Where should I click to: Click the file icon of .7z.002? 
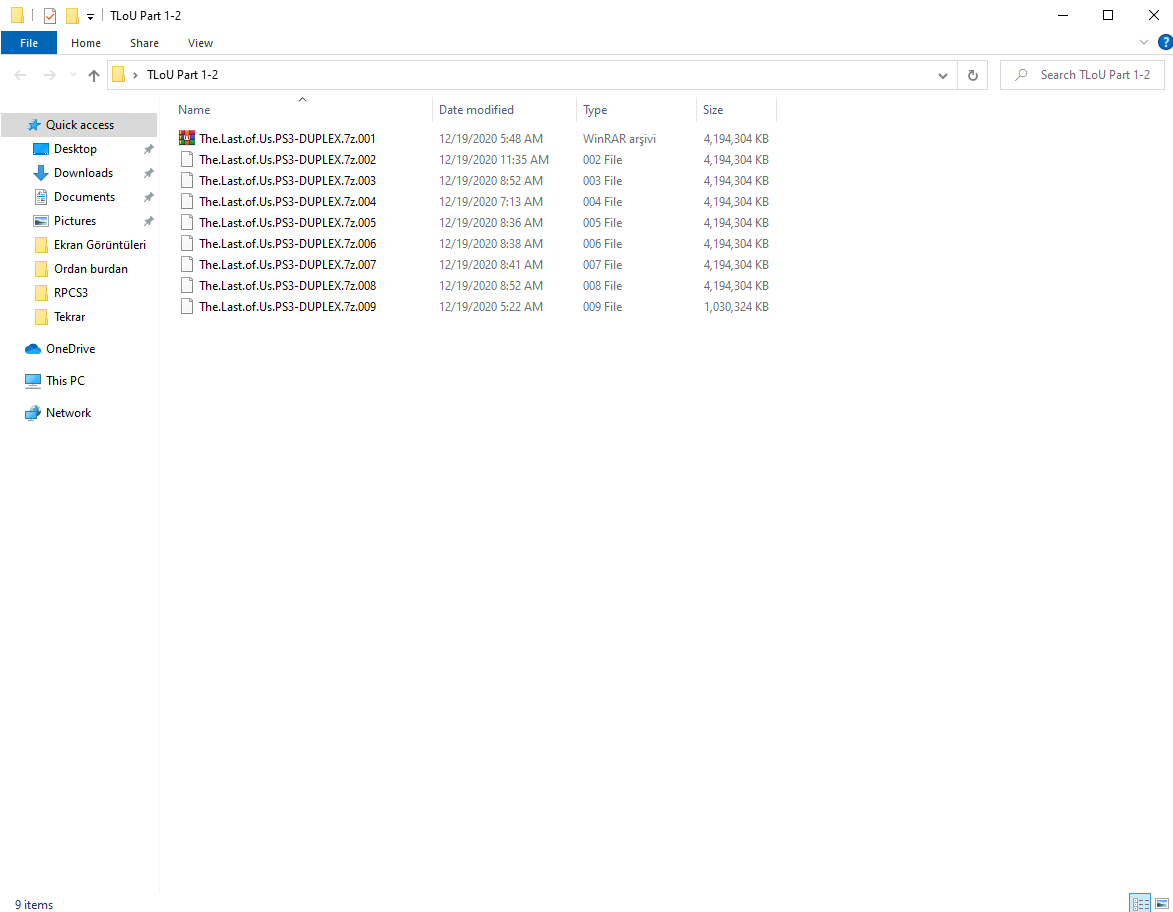coord(187,159)
